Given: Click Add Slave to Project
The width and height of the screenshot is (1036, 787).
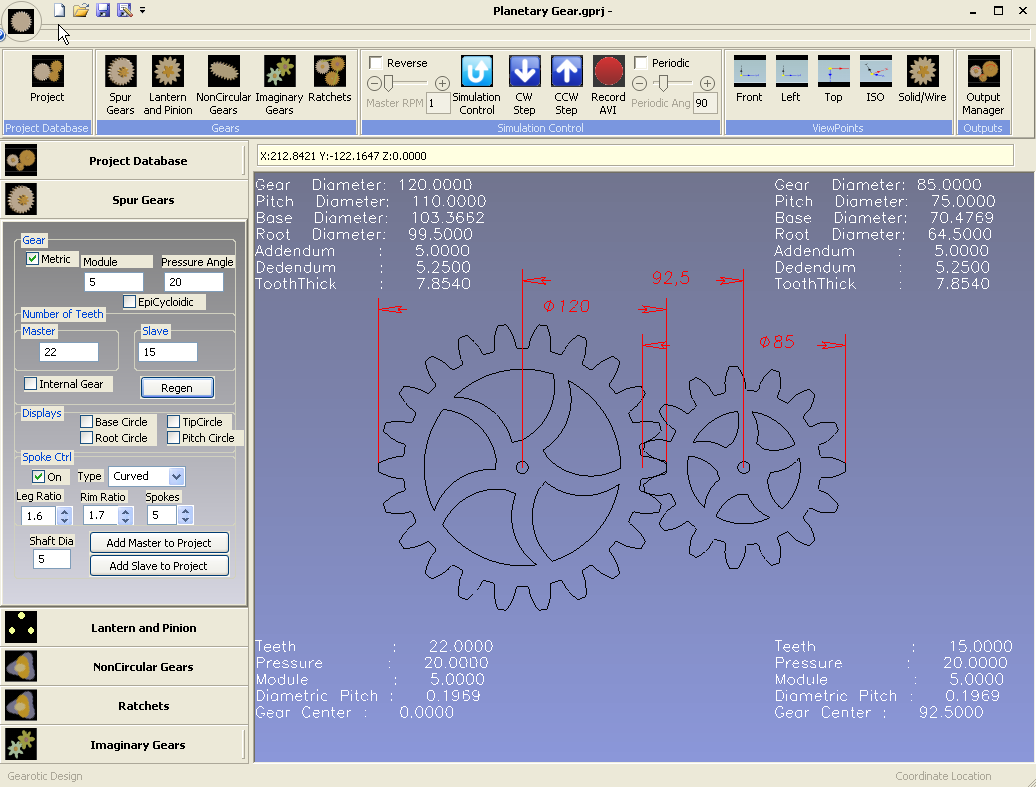Looking at the screenshot, I should click(x=159, y=566).
